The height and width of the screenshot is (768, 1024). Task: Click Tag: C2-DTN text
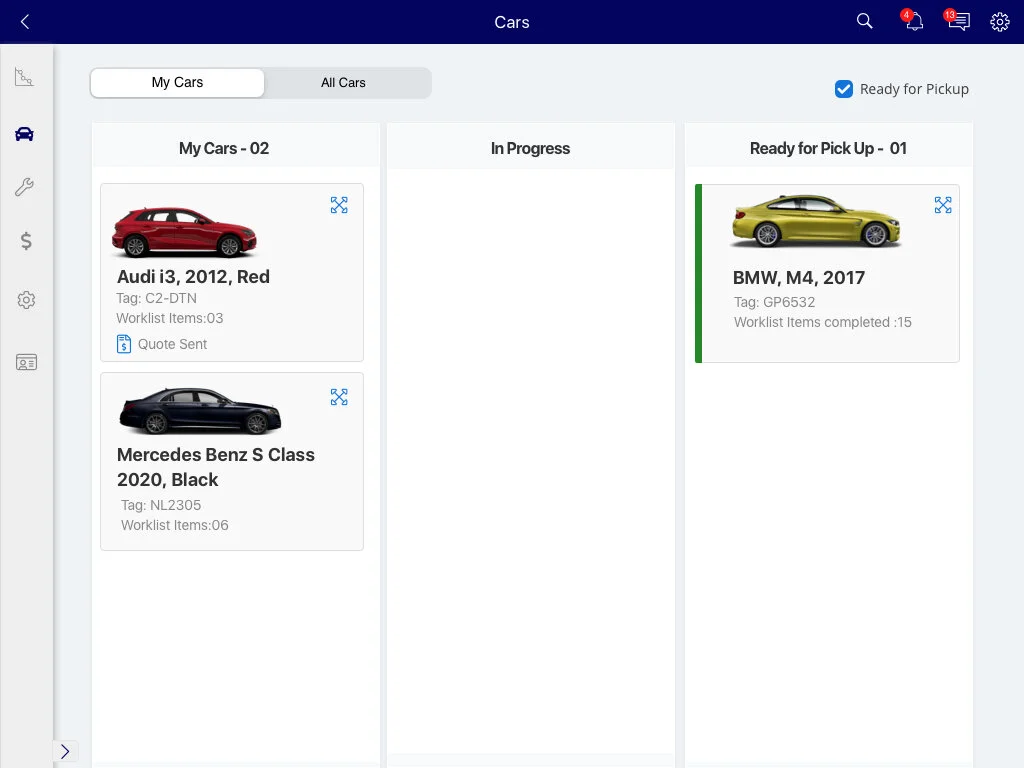pos(156,298)
